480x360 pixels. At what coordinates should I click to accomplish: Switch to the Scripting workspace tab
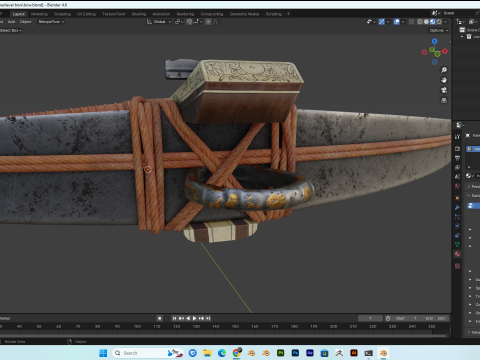[274, 14]
